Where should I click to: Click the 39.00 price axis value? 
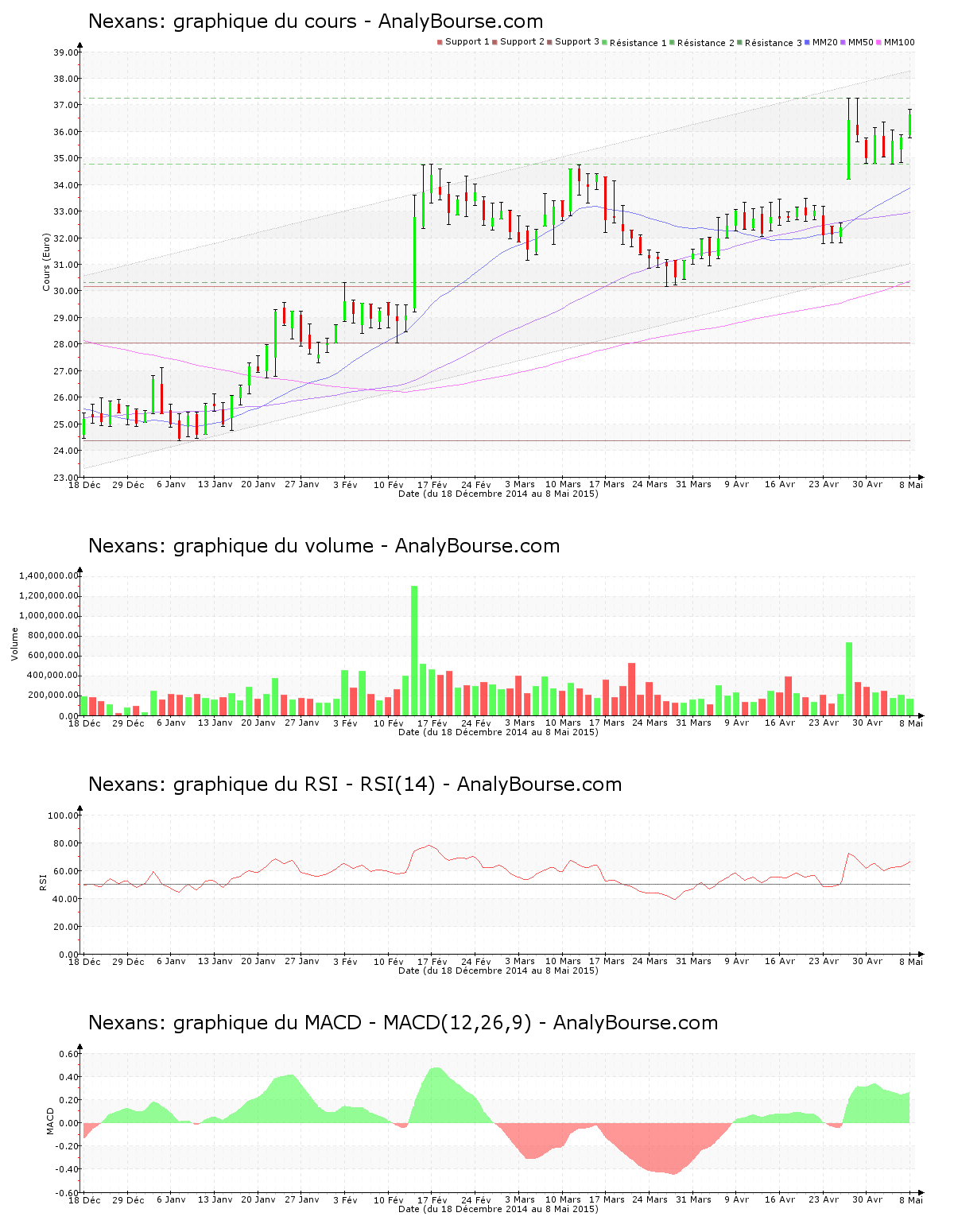point(66,52)
